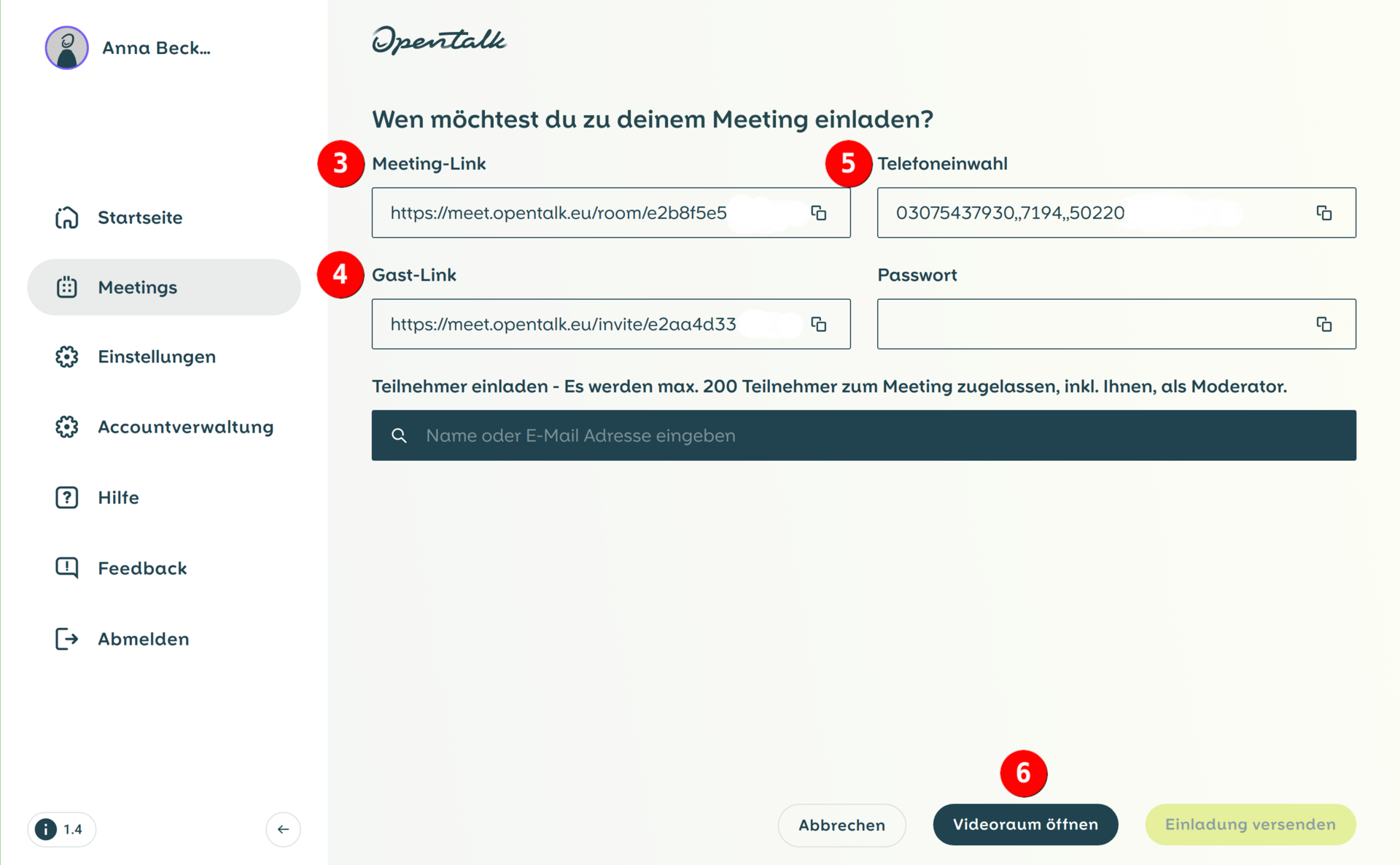Click the copy icon for Telefoneinwahl
This screenshot has height=865, width=1400.
click(x=1325, y=213)
